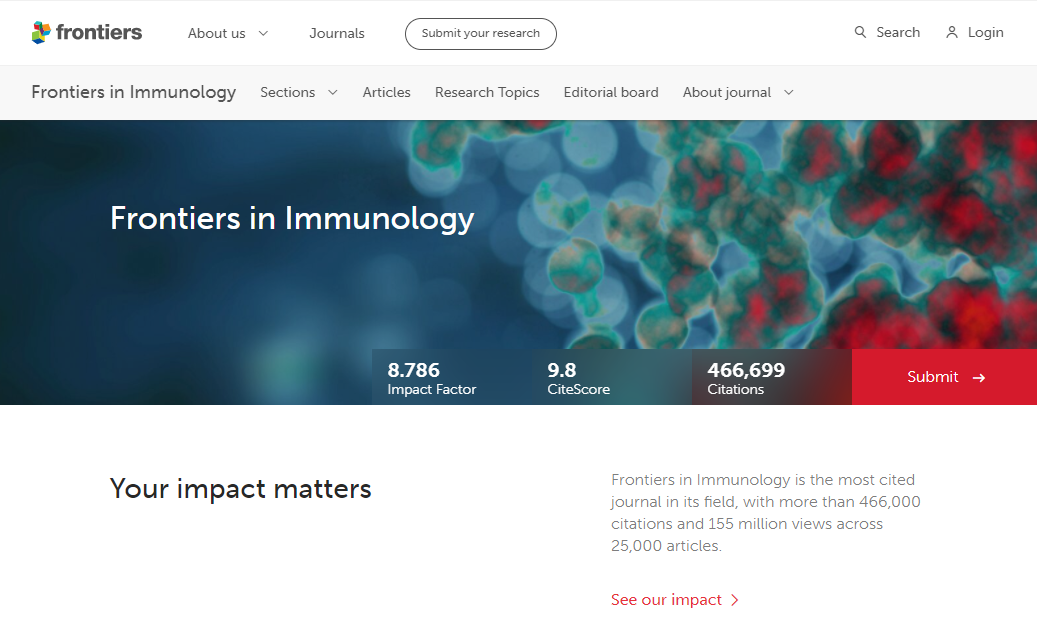1037x628 pixels.
Task: Expand the About us dropdown chevron
Action: point(263,33)
